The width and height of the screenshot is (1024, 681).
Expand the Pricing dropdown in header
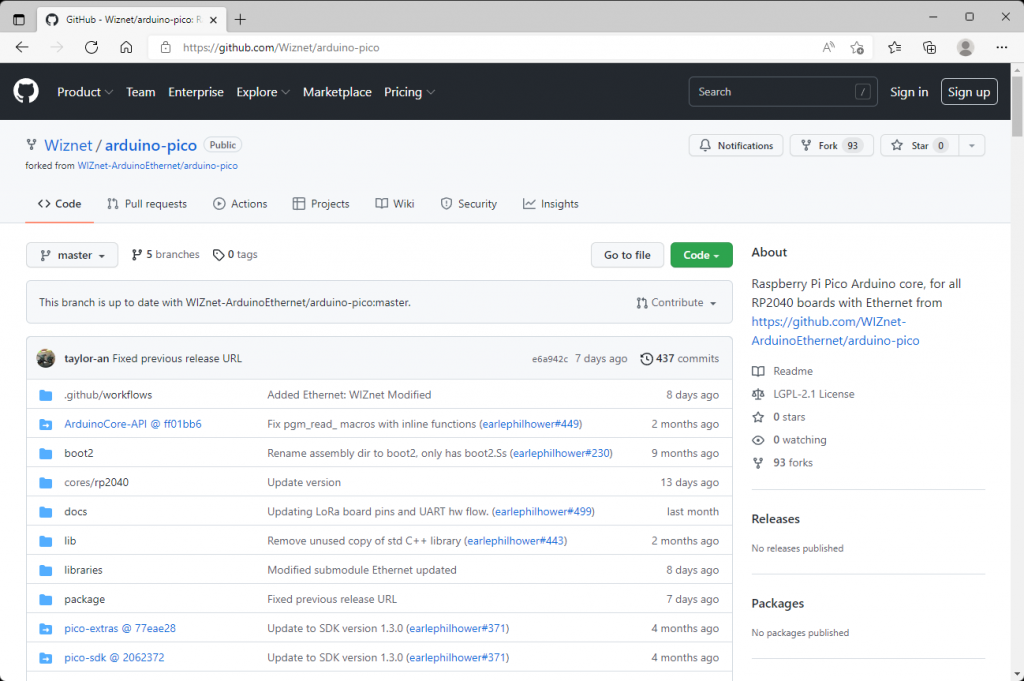pyautogui.click(x=409, y=92)
